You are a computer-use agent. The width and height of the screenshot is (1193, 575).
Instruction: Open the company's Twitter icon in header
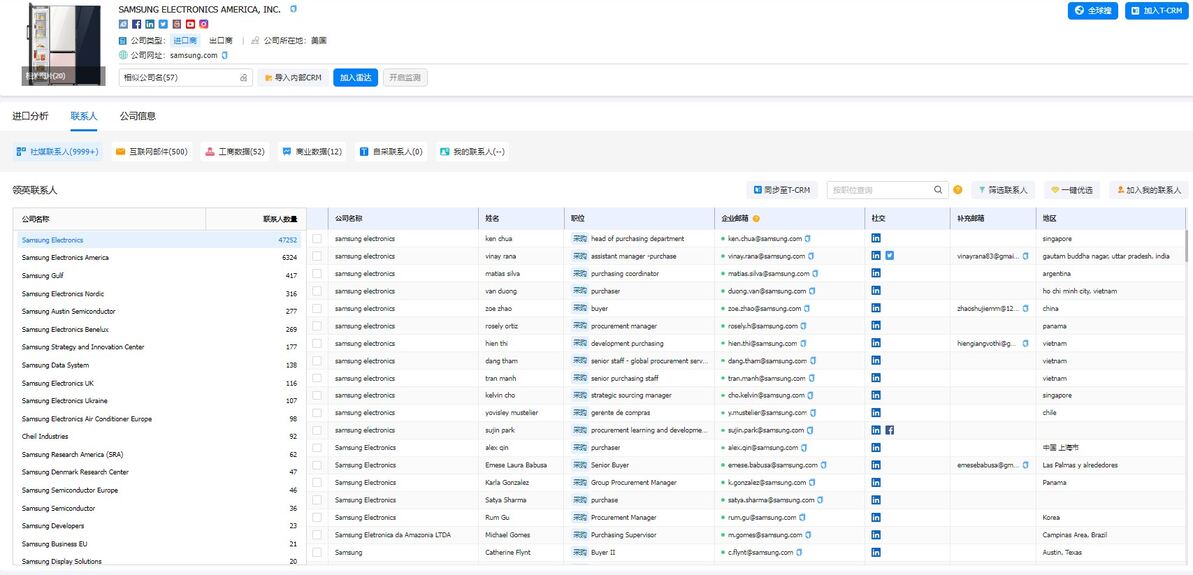point(164,24)
